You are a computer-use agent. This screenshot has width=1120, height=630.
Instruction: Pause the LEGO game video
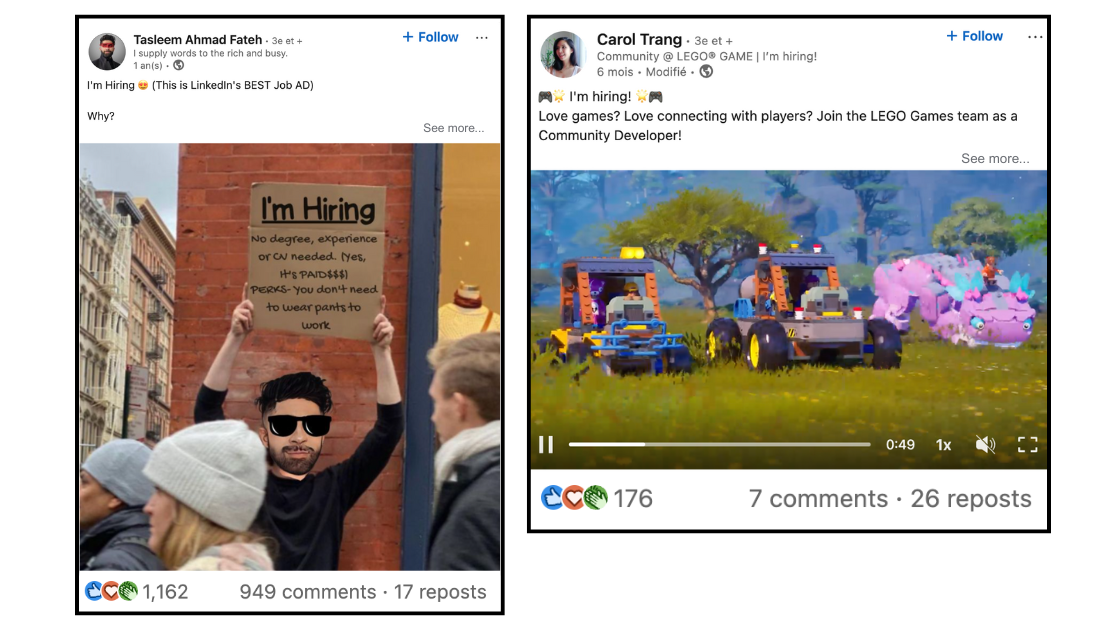tap(546, 445)
